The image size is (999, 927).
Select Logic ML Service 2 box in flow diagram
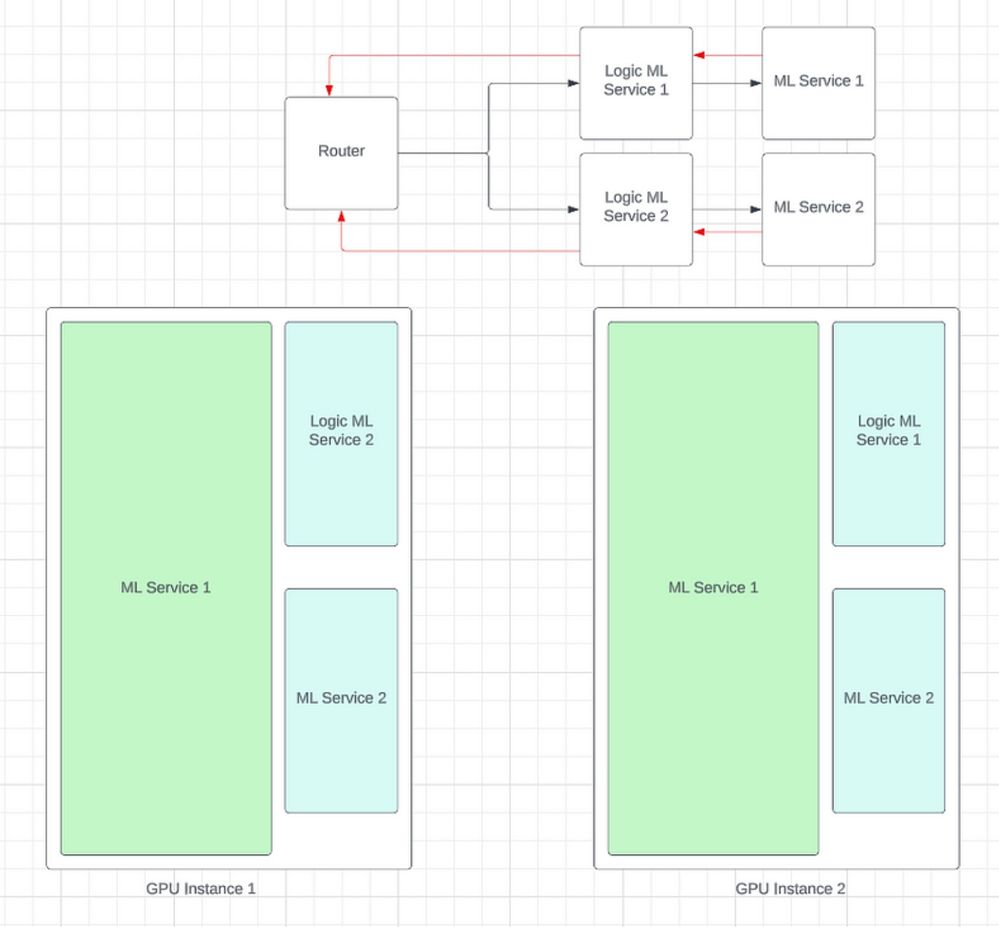pos(636,210)
